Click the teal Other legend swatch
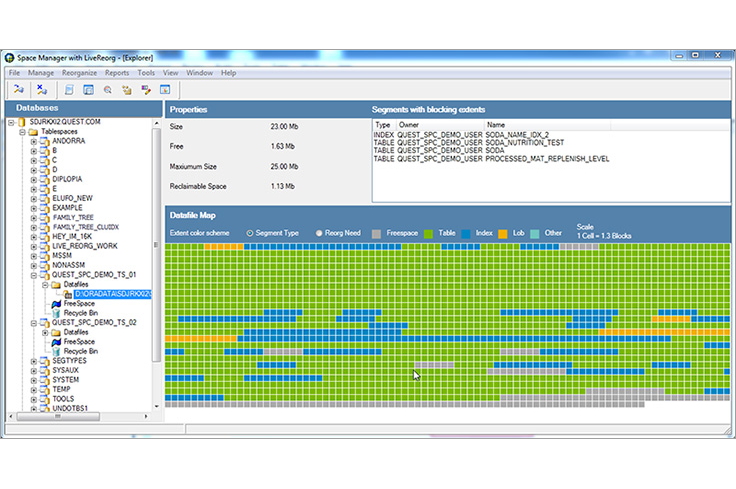The width and height of the screenshot is (736, 489). coord(535,234)
